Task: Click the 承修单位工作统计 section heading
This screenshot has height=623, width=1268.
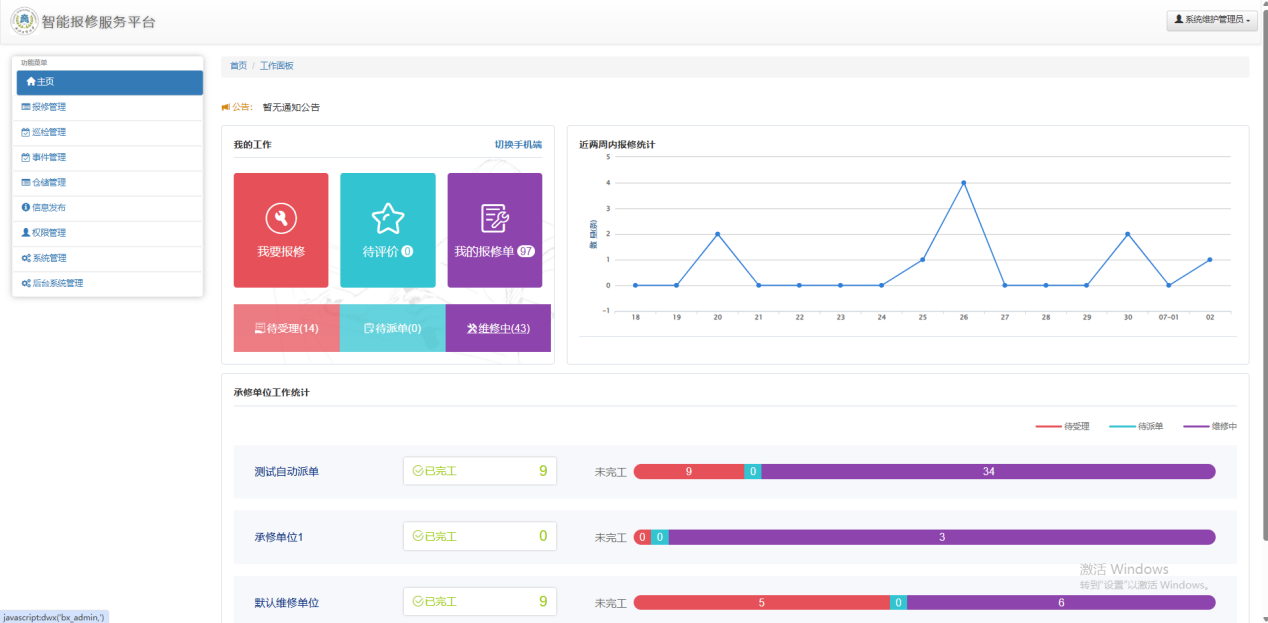Action: [272, 393]
